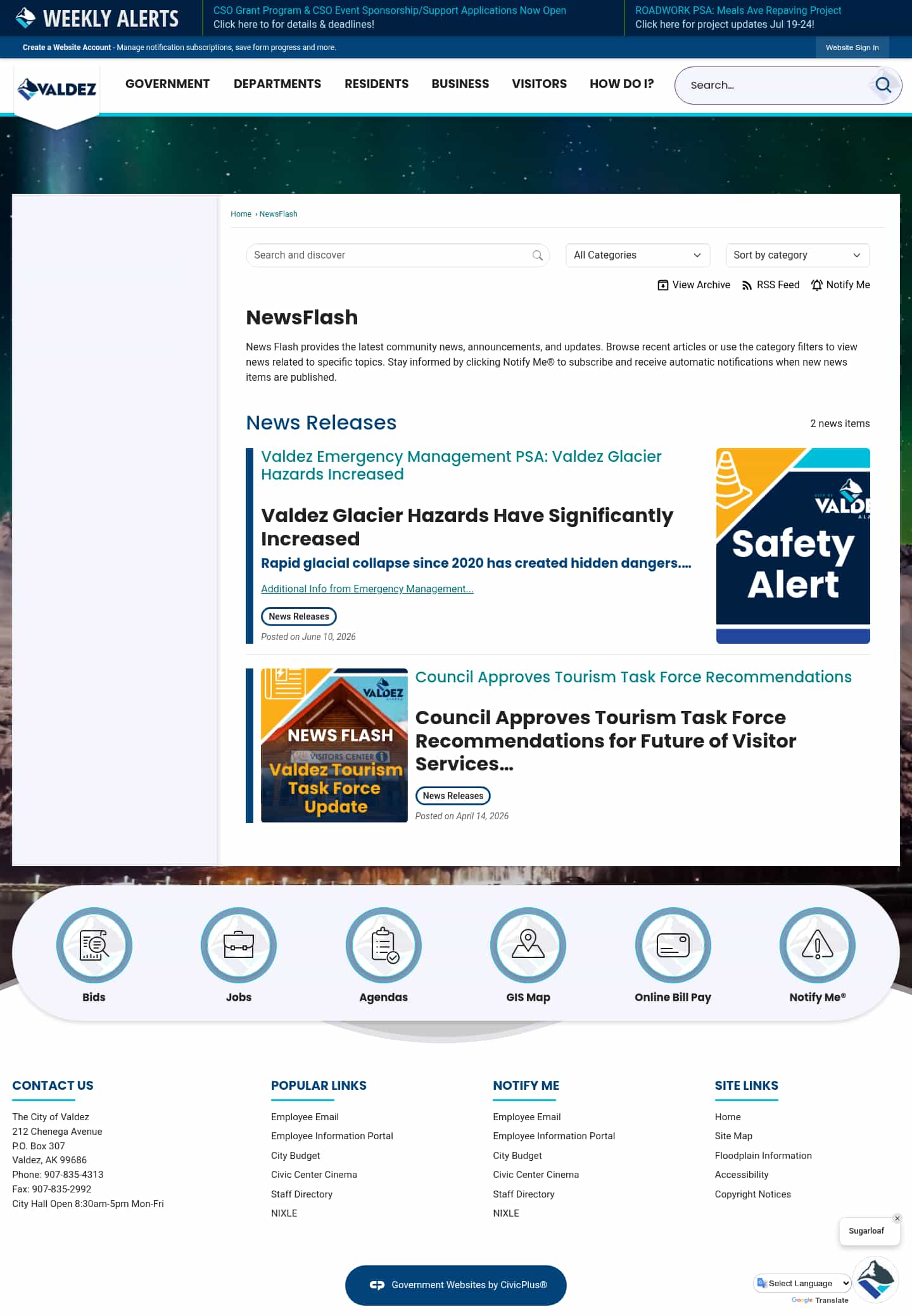Open the Bids quick link icon
Viewport: 912px width, 1316px height.
pos(94,945)
